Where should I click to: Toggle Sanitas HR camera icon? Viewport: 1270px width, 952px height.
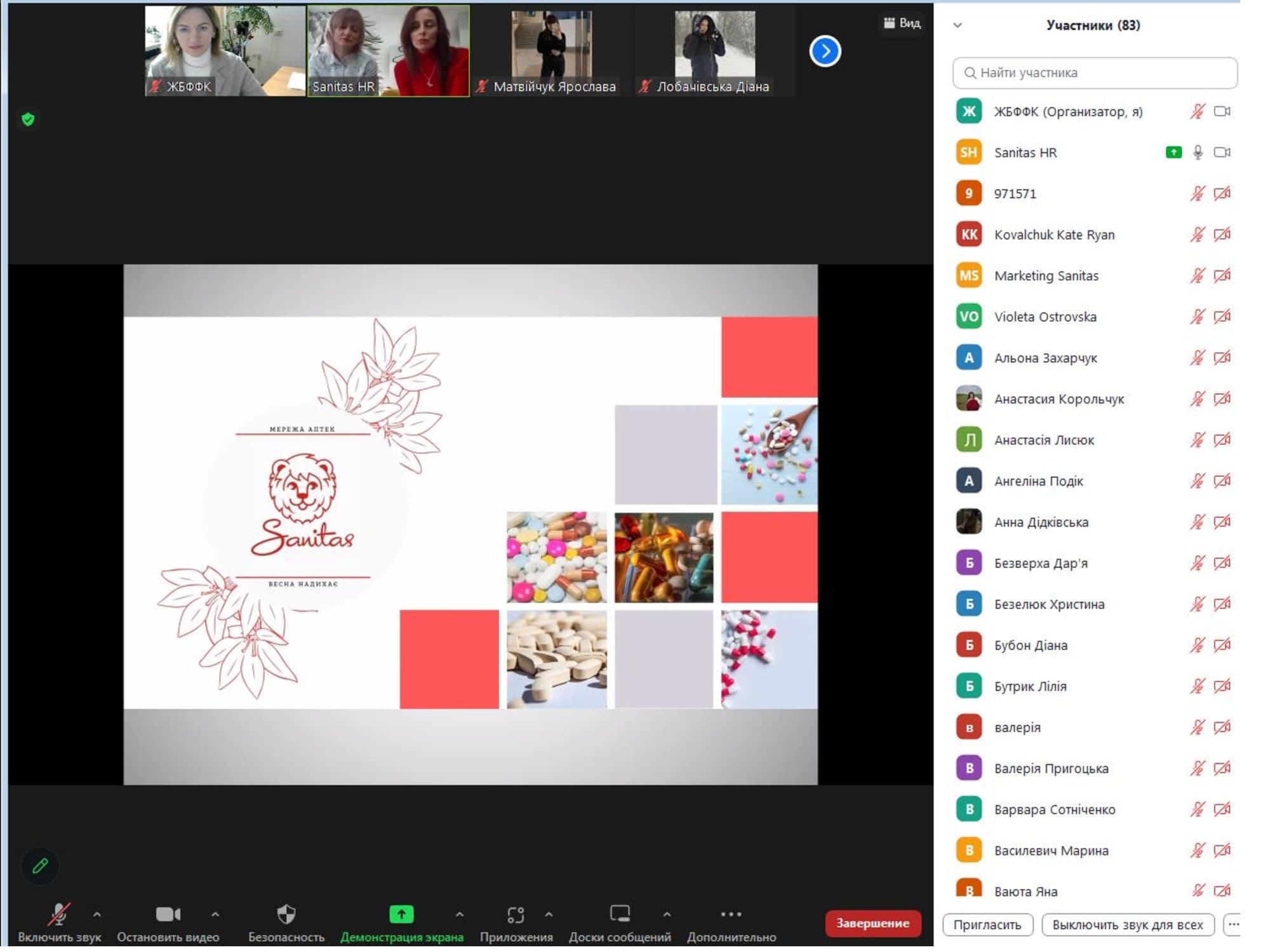tap(1222, 152)
